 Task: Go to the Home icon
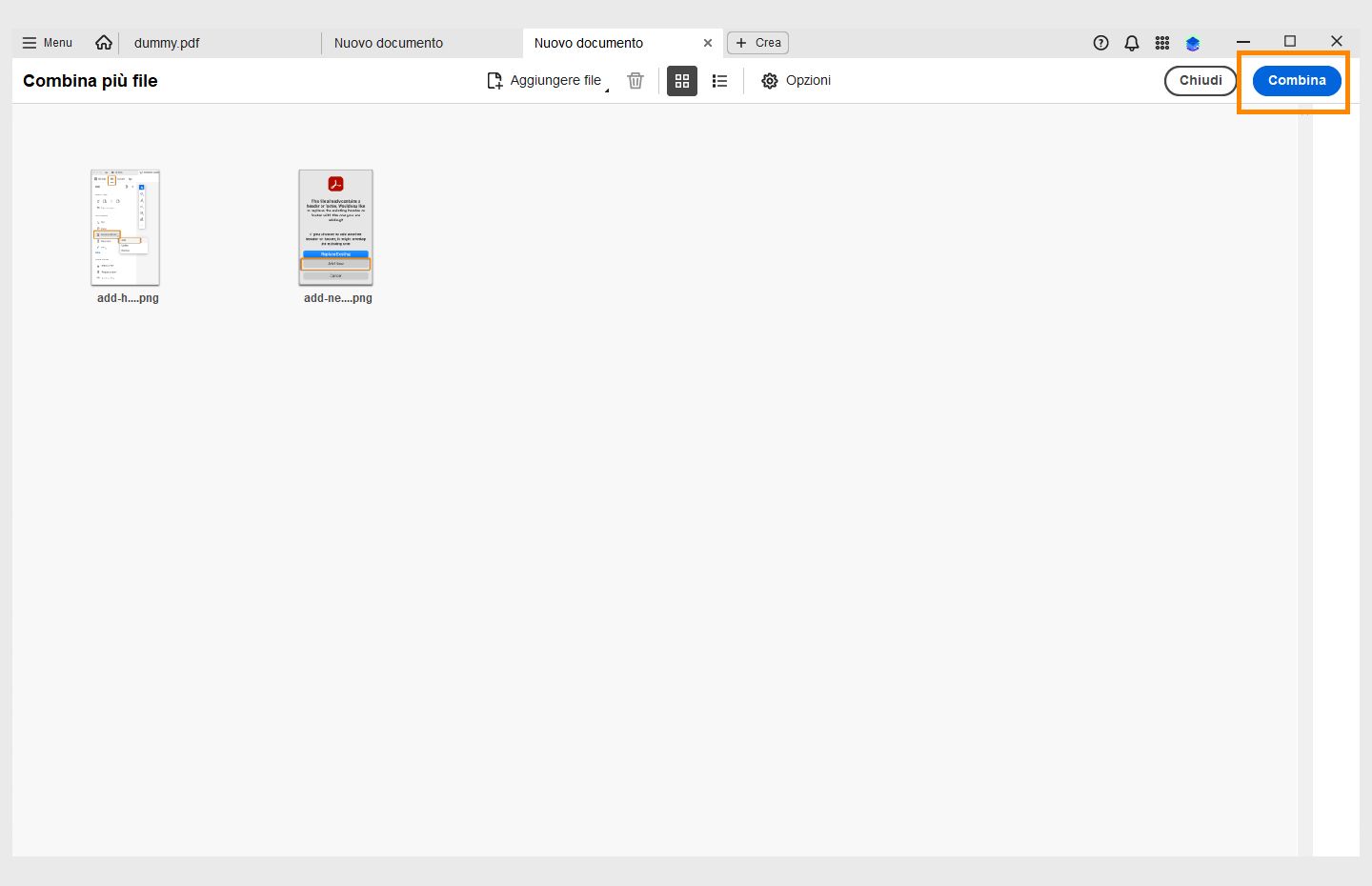pyautogui.click(x=104, y=43)
